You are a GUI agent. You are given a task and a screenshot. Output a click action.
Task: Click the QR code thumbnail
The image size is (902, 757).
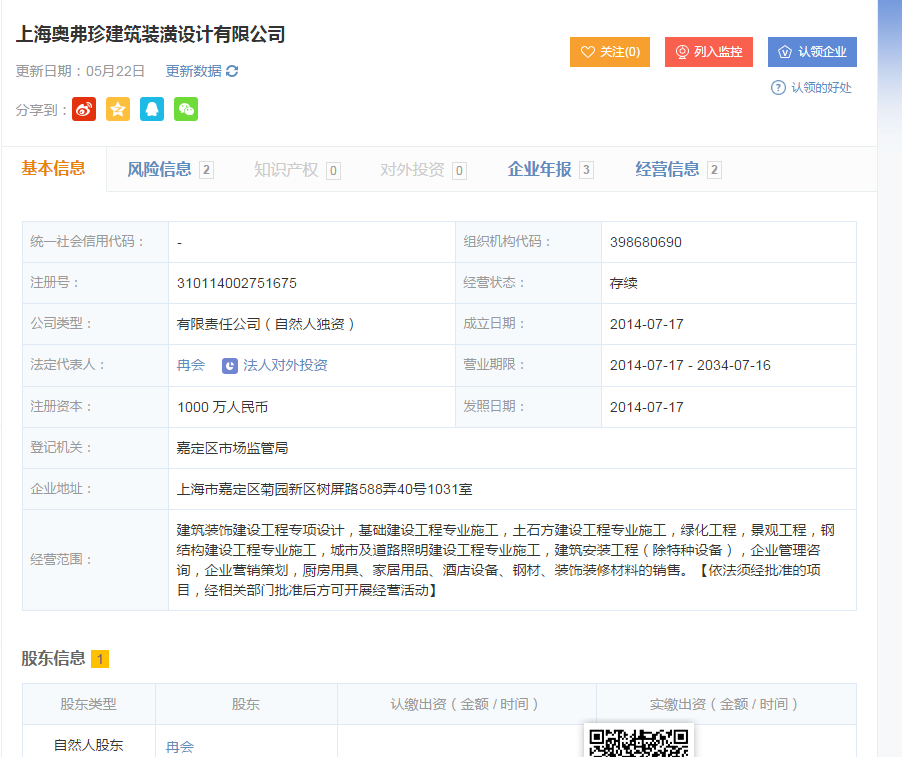[x=639, y=741]
